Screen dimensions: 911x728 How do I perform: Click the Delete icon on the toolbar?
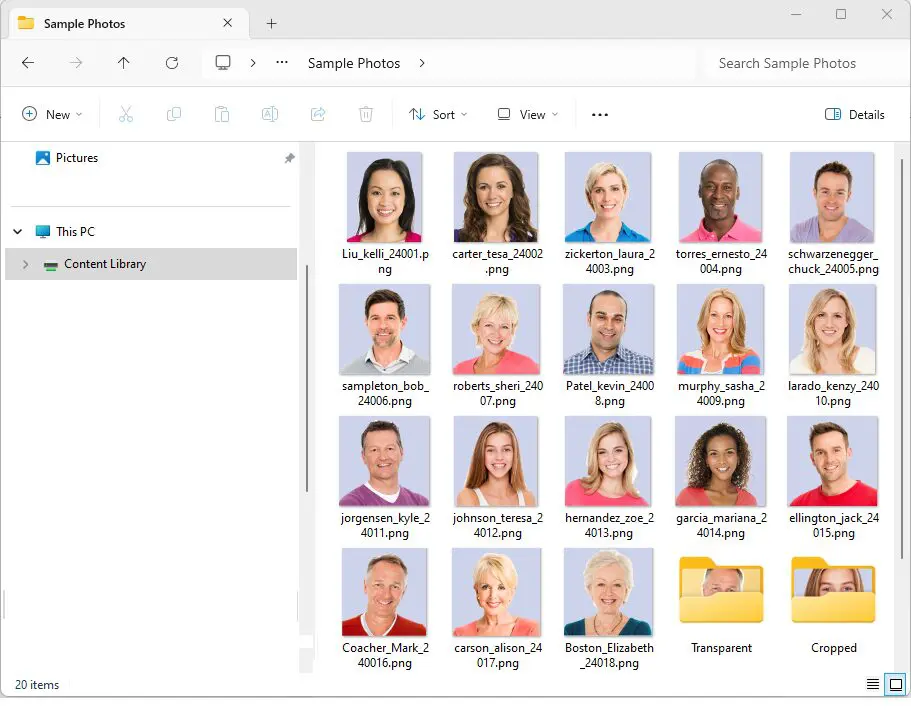[x=366, y=114]
